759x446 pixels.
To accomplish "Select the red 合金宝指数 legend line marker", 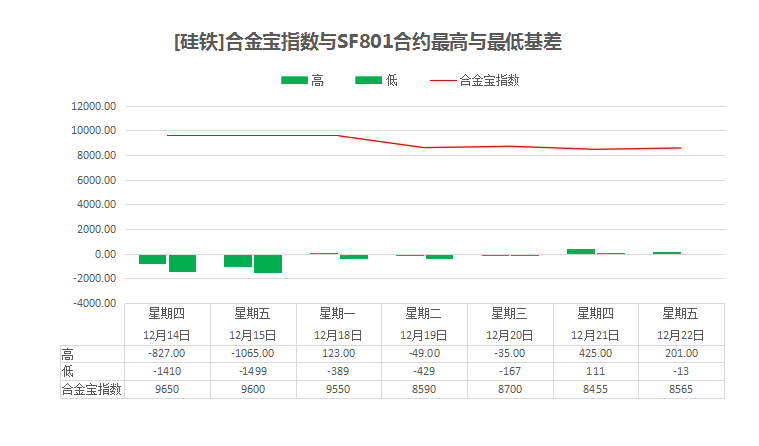I will 442,81.
